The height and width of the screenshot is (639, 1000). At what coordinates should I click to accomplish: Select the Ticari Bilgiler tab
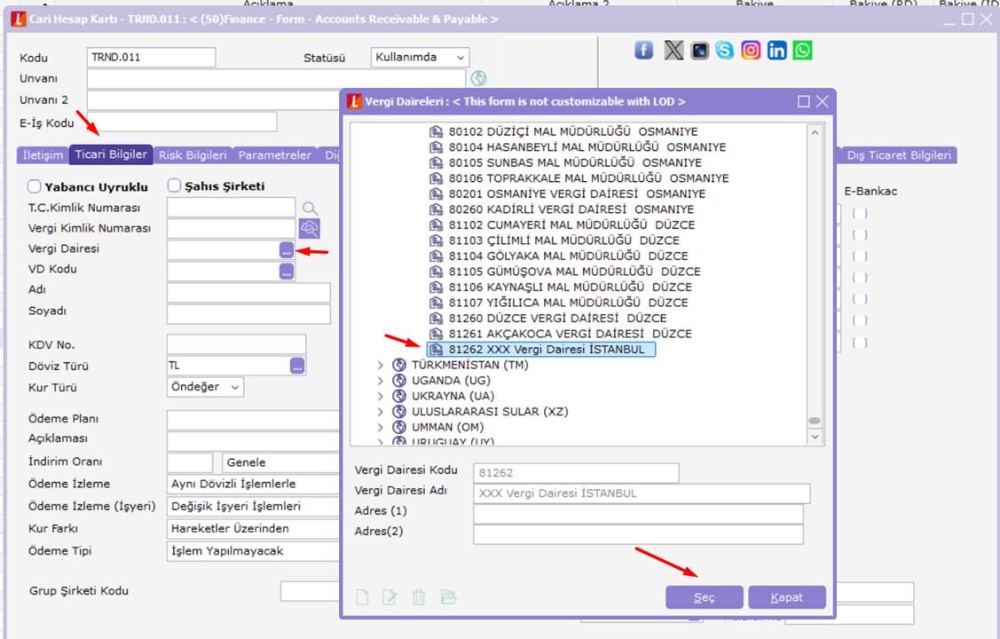tap(111, 154)
